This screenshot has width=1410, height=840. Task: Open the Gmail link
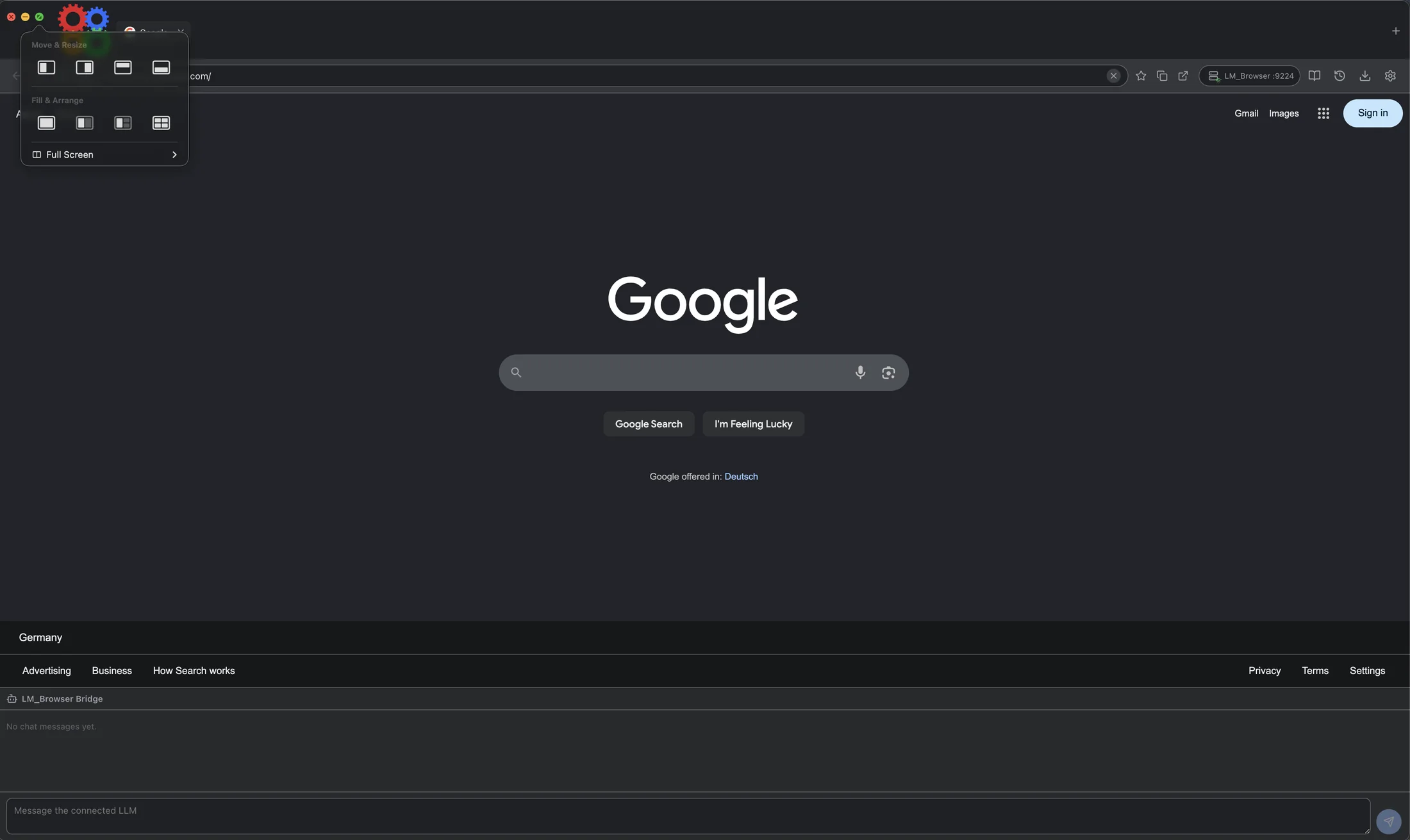tap(1247, 113)
